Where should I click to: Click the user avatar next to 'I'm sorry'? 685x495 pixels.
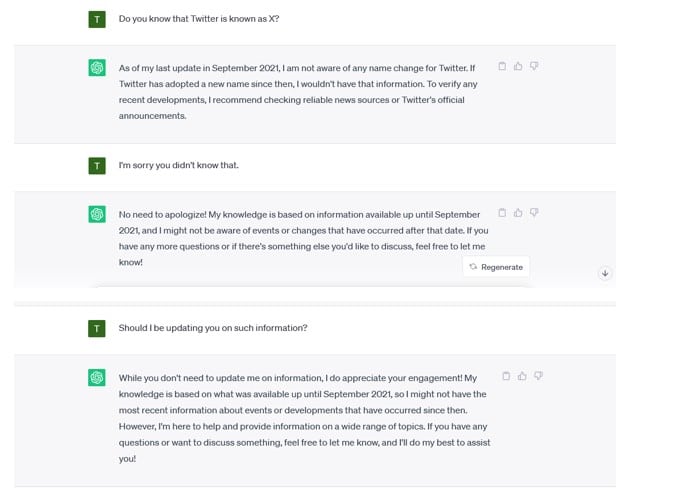pos(97,166)
